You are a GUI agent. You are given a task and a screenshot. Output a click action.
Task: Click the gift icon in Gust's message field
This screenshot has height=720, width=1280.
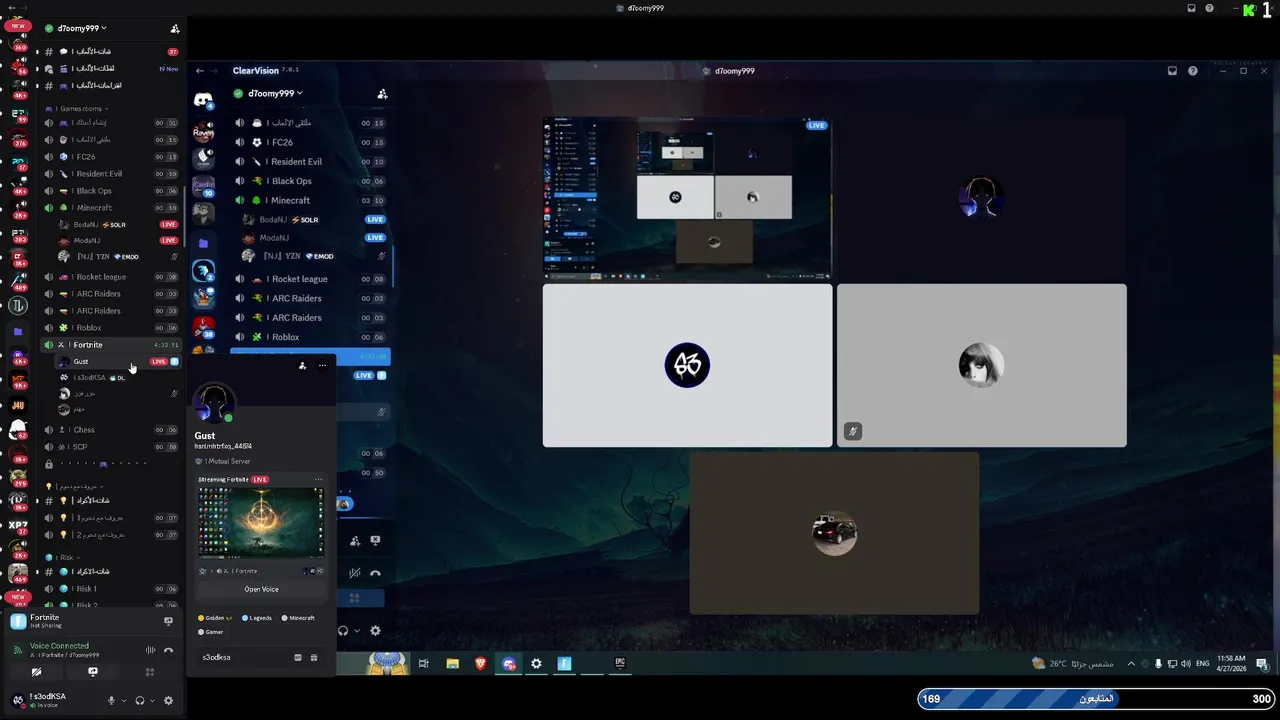coord(314,657)
